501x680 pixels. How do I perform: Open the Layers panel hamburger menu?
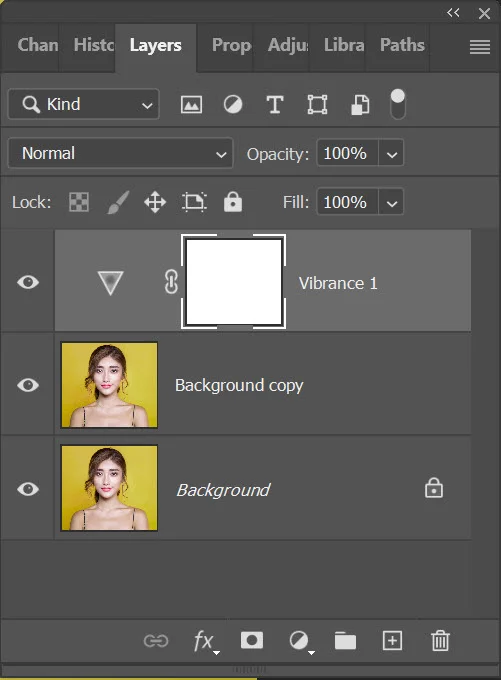tap(480, 47)
